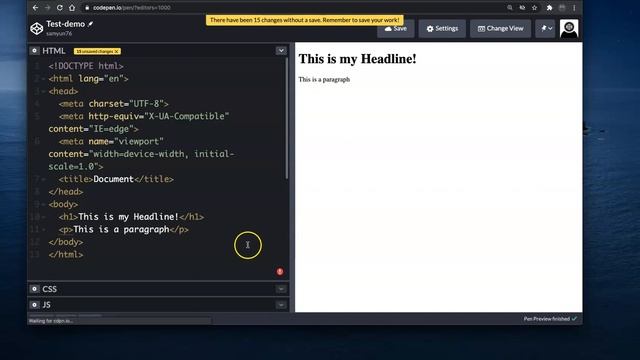
Task: Click the CodePen logo icon
Action: coord(37,28)
